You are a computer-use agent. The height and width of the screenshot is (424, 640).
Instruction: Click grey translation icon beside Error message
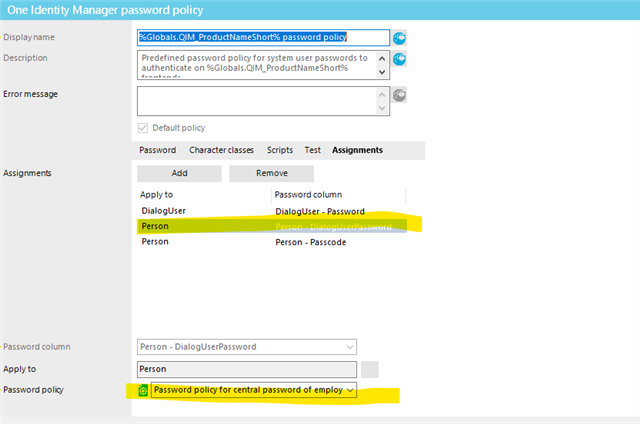pos(399,95)
